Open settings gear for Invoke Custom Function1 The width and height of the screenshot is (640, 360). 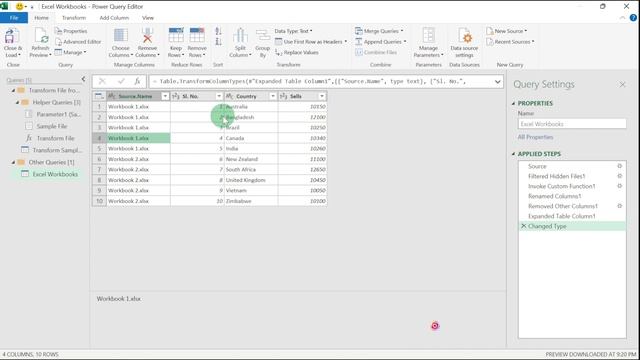point(620,186)
